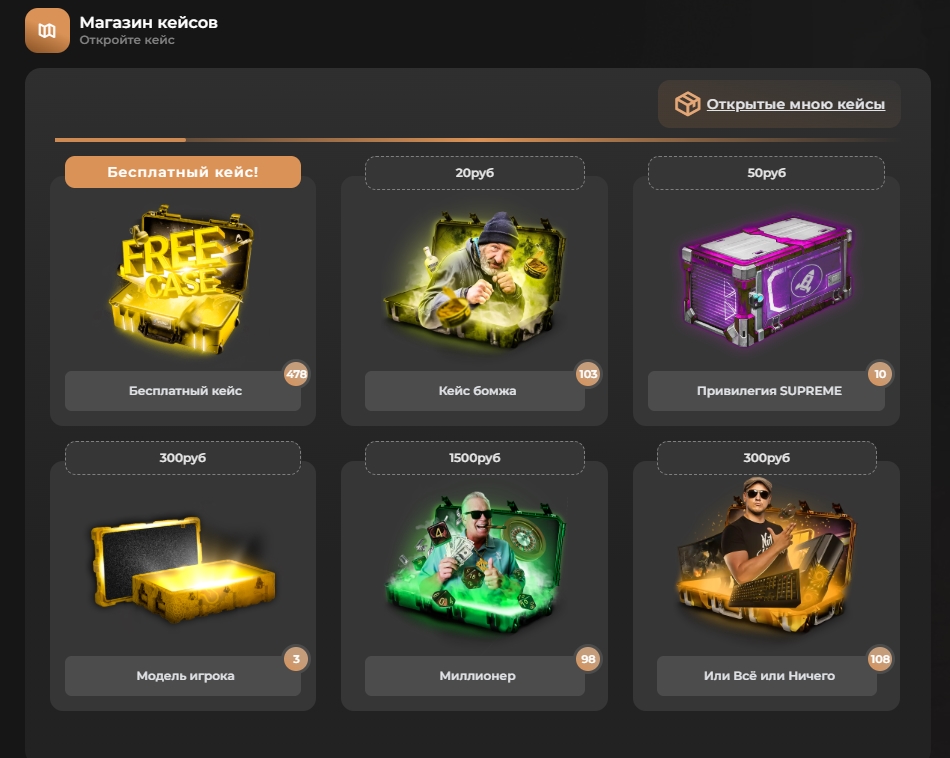
Task: Select the purple SUPREME crate image
Action: [x=767, y=281]
